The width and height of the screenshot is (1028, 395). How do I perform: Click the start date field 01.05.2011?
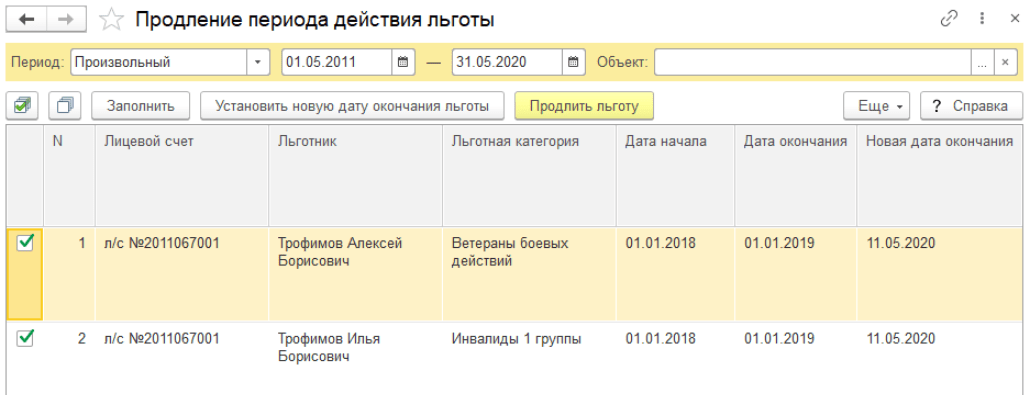point(337,62)
